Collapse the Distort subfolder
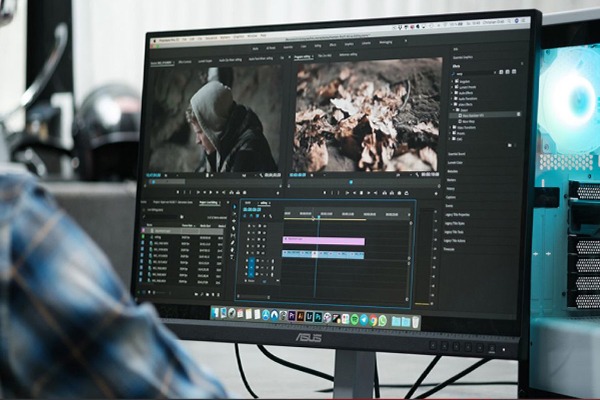 (x=454, y=110)
